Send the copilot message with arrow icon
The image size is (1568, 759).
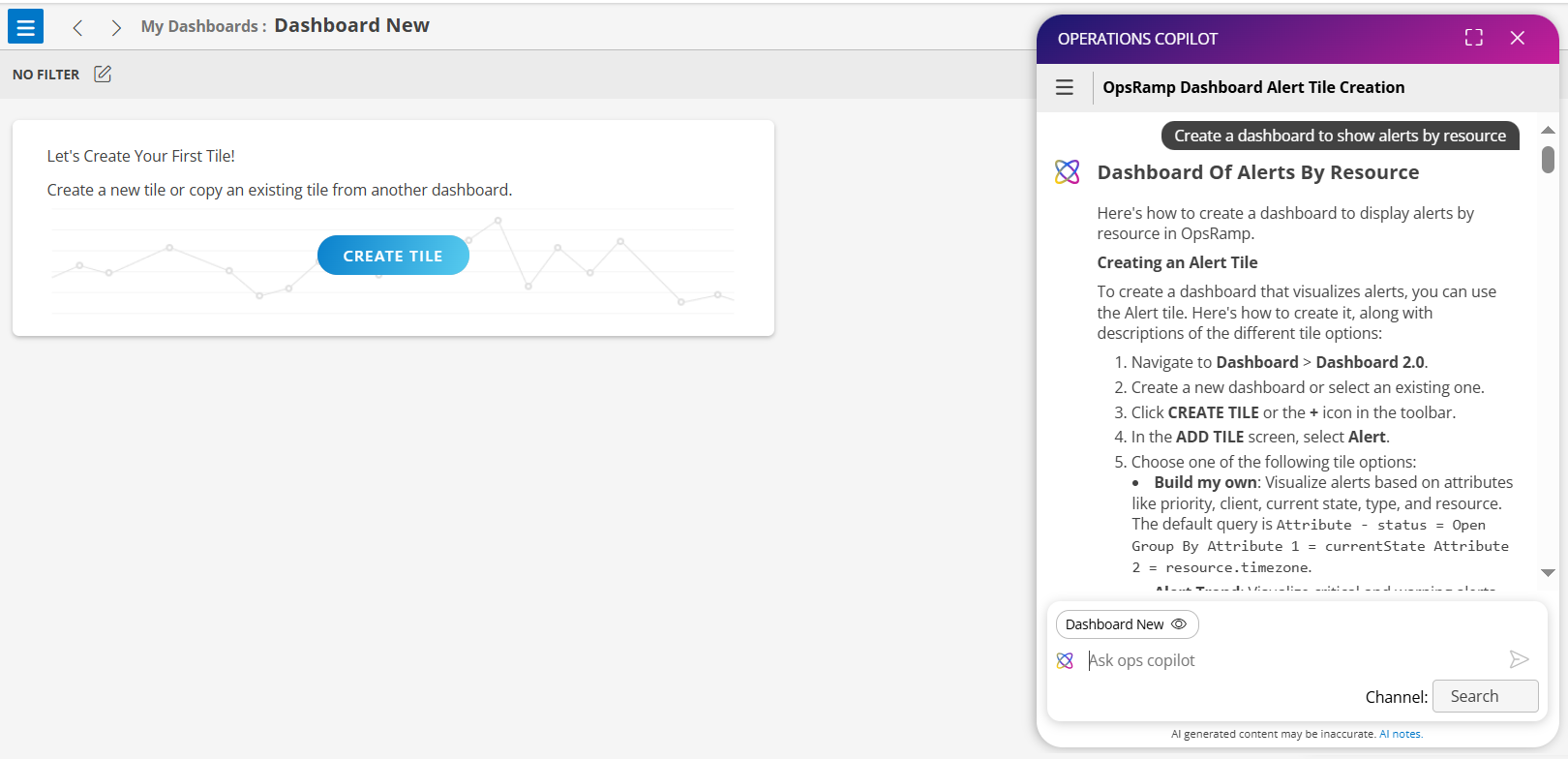[1519, 659]
